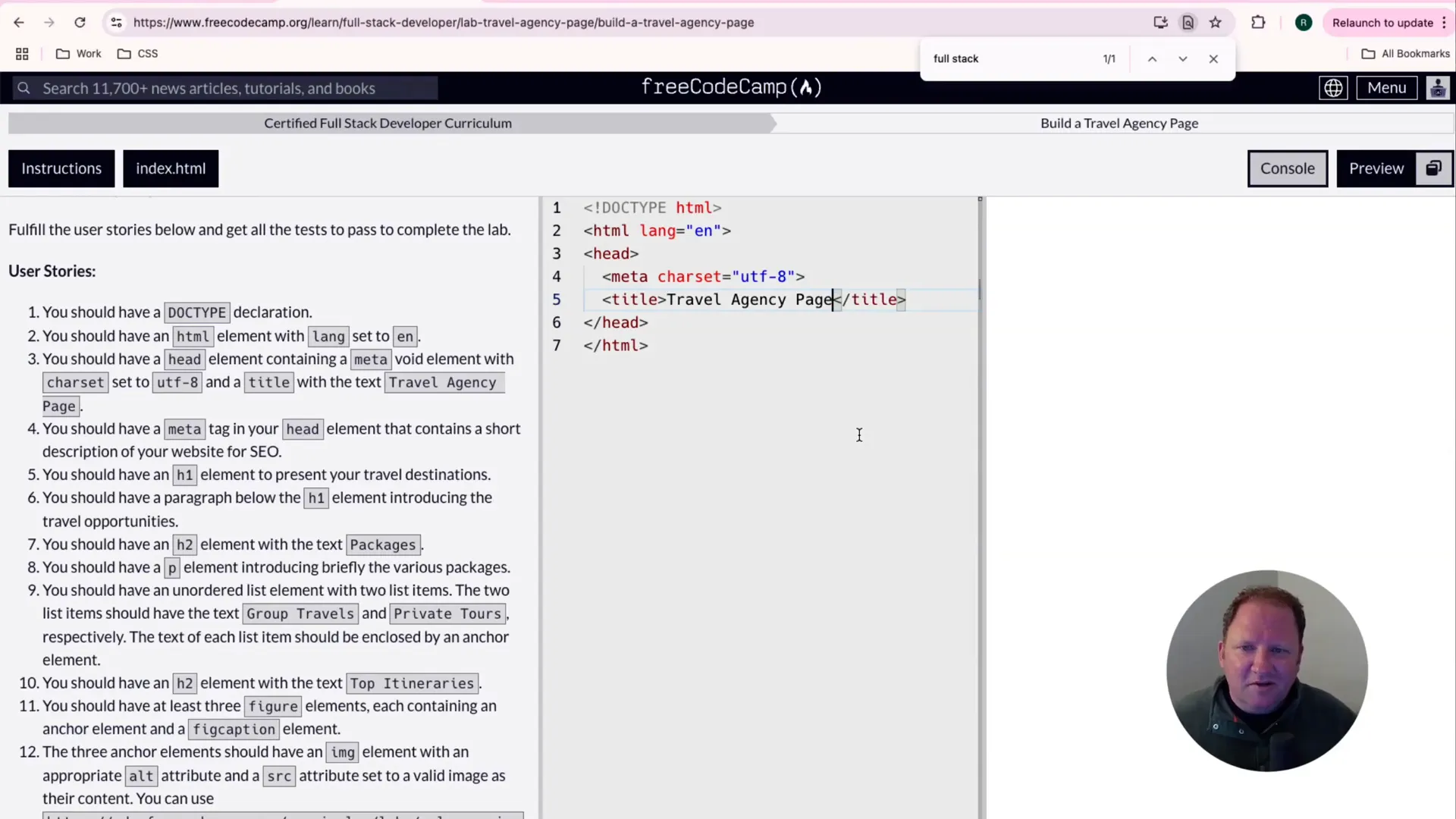Click the browser URL address bar

[x=637, y=23]
